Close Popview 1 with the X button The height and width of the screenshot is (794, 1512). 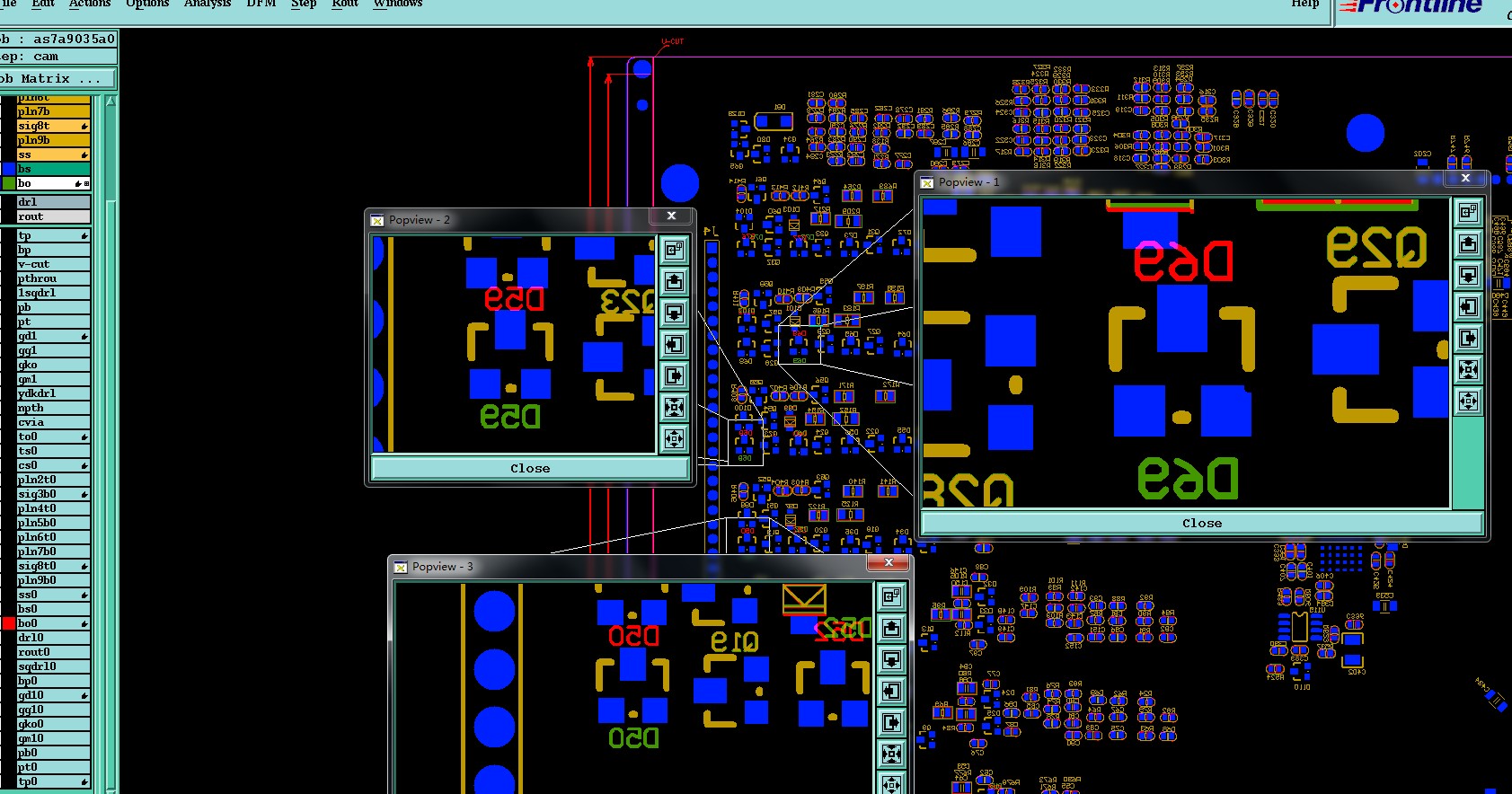point(1465,178)
